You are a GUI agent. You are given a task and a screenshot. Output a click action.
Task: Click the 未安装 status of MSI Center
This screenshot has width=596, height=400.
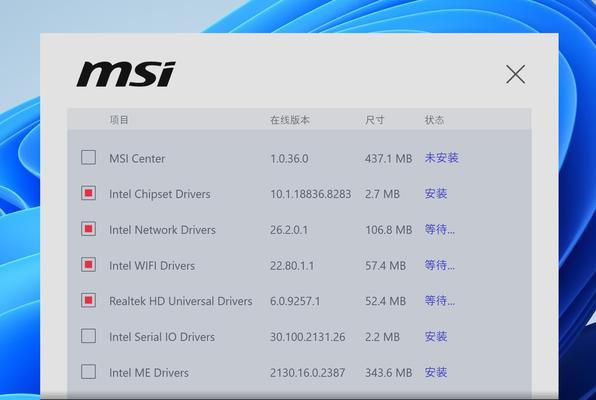(441, 158)
